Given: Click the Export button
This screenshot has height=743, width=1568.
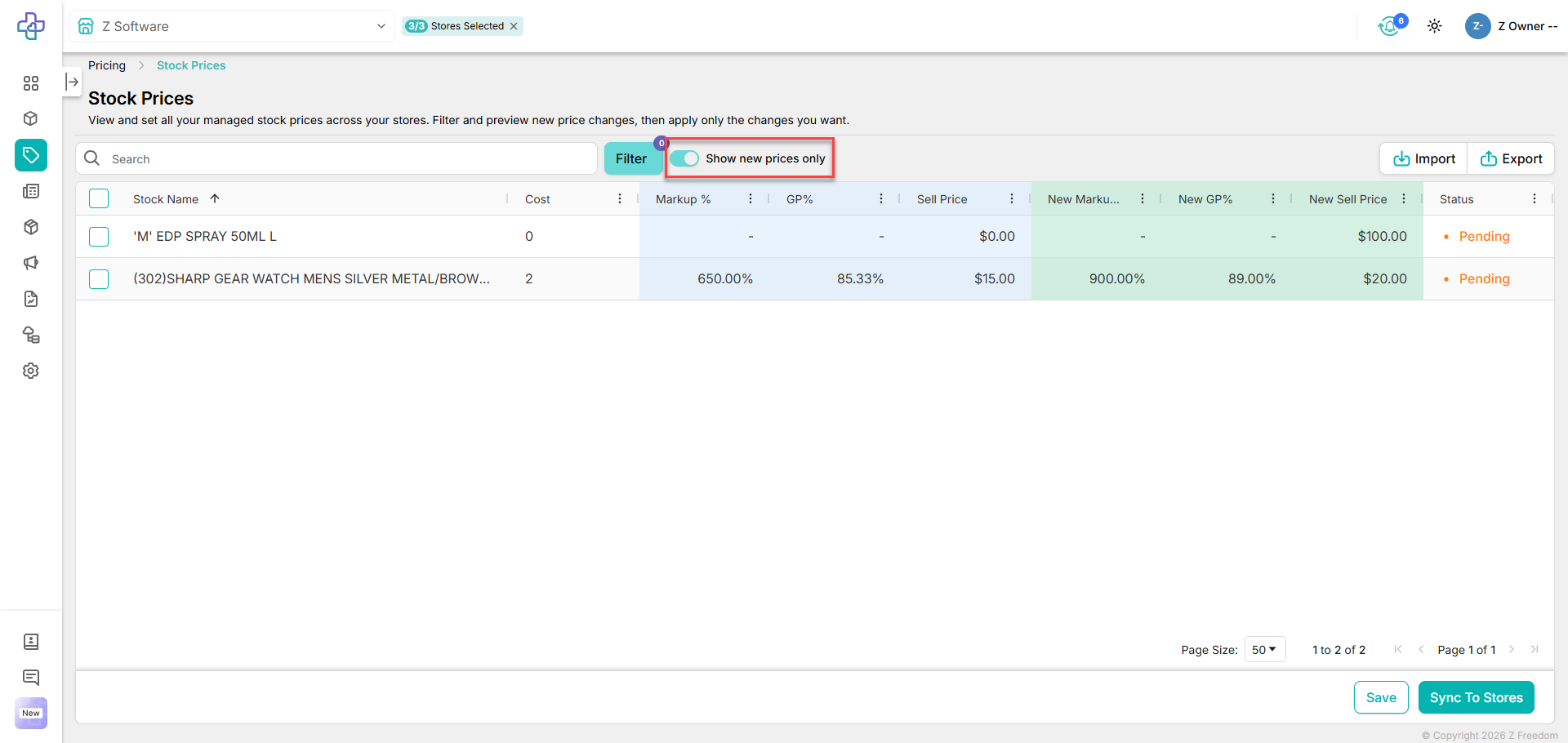Looking at the screenshot, I should 1511,158.
